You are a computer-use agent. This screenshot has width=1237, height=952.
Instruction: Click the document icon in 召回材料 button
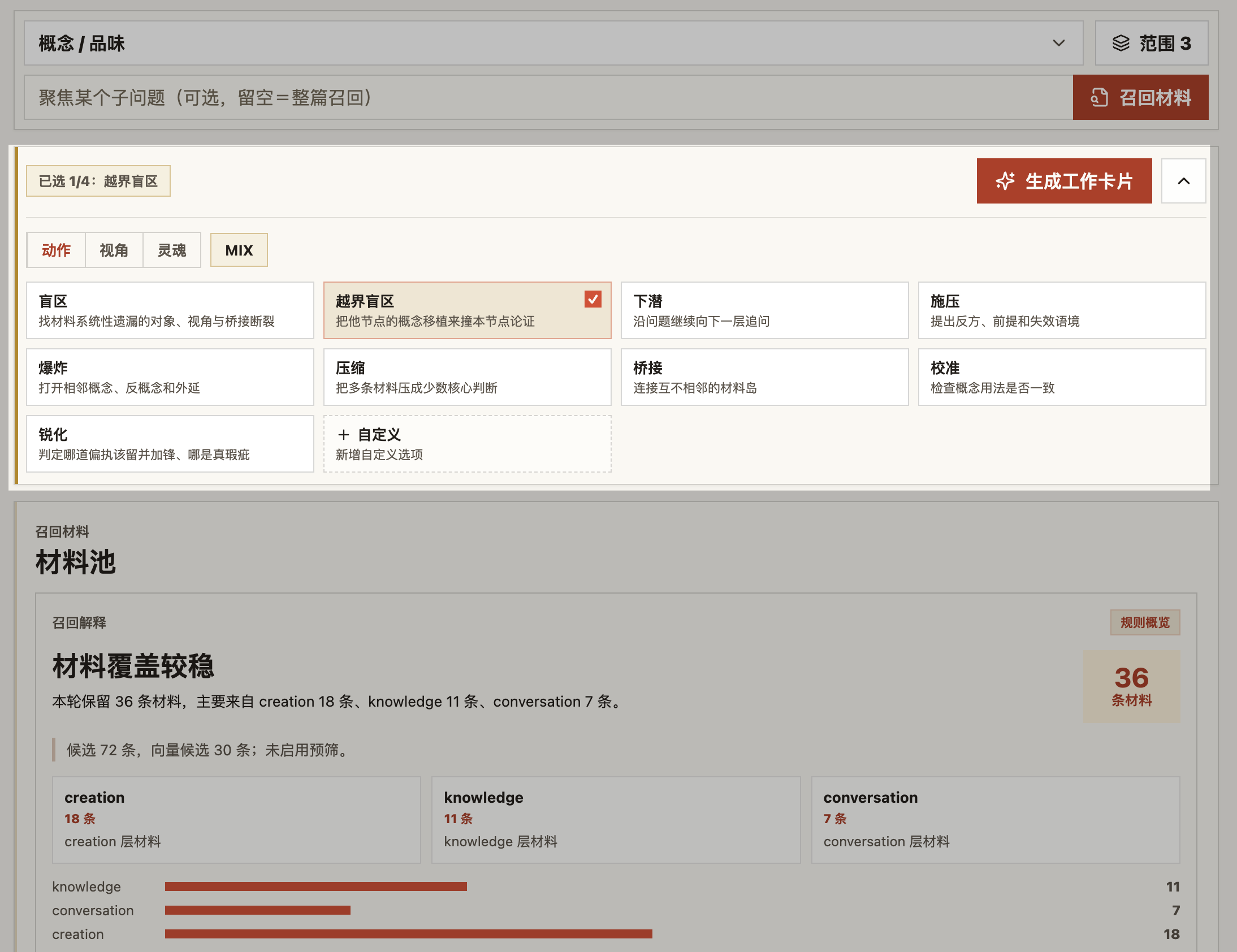point(1099,97)
